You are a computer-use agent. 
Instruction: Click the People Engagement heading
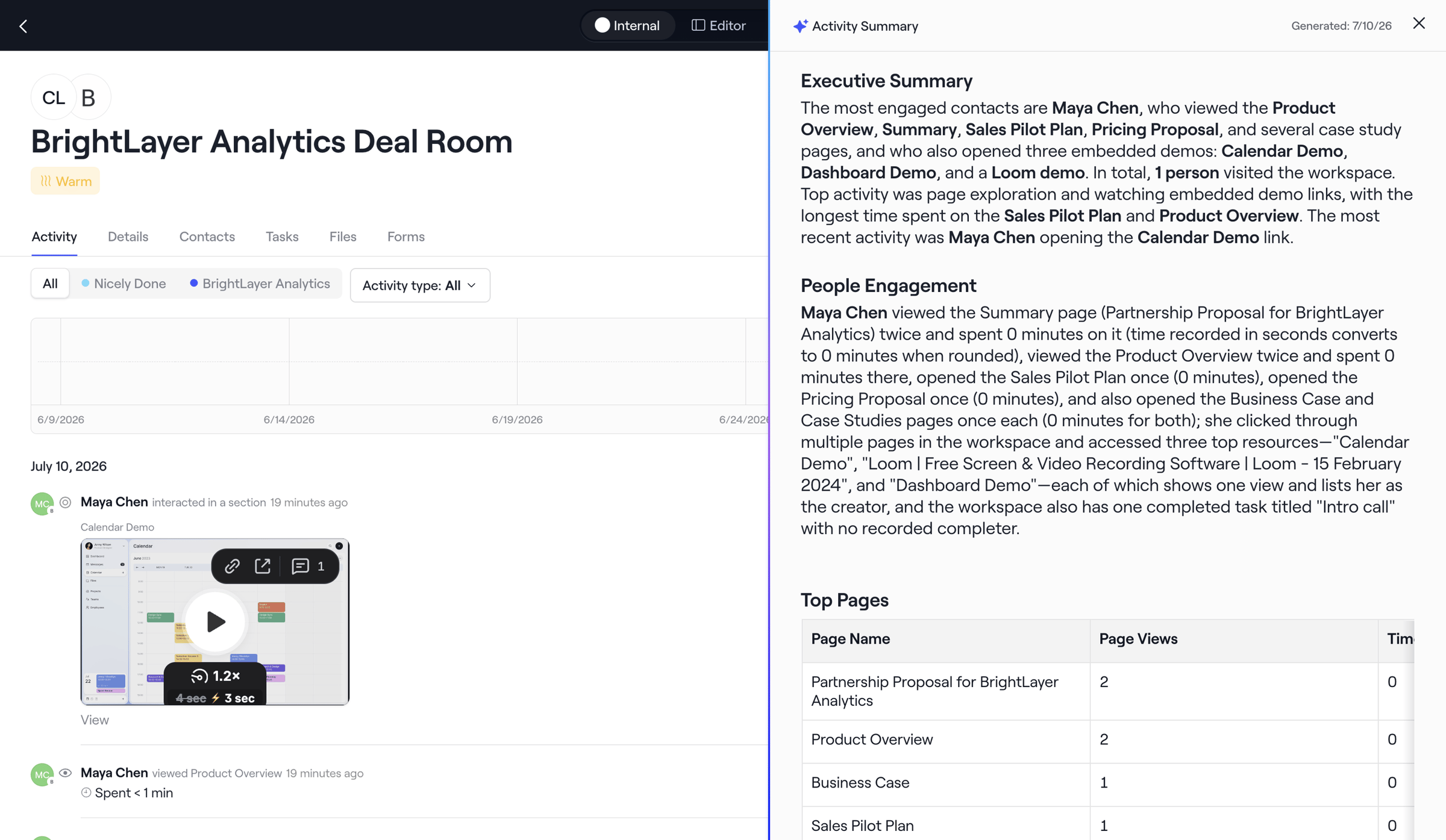(x=888, y=285)
